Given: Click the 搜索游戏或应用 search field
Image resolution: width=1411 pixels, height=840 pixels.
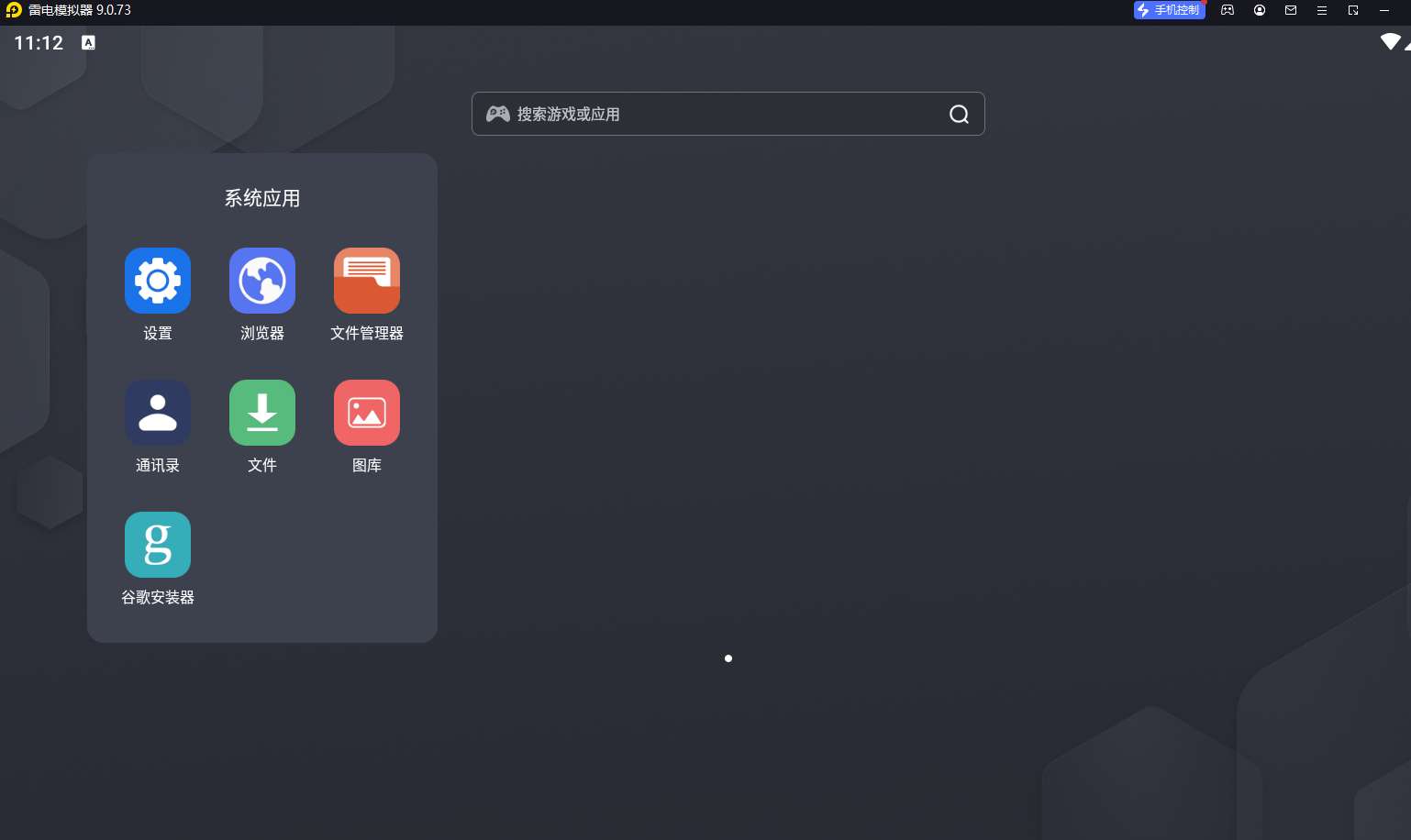Looking at the screenshot, I should point(716,114).
